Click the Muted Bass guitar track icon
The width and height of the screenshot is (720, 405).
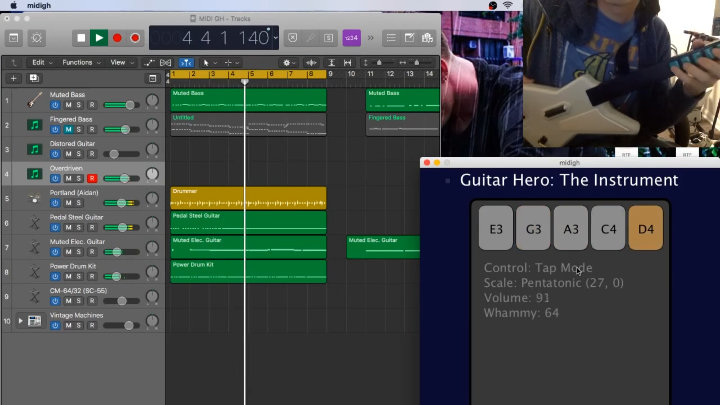(x=34, y=100)
